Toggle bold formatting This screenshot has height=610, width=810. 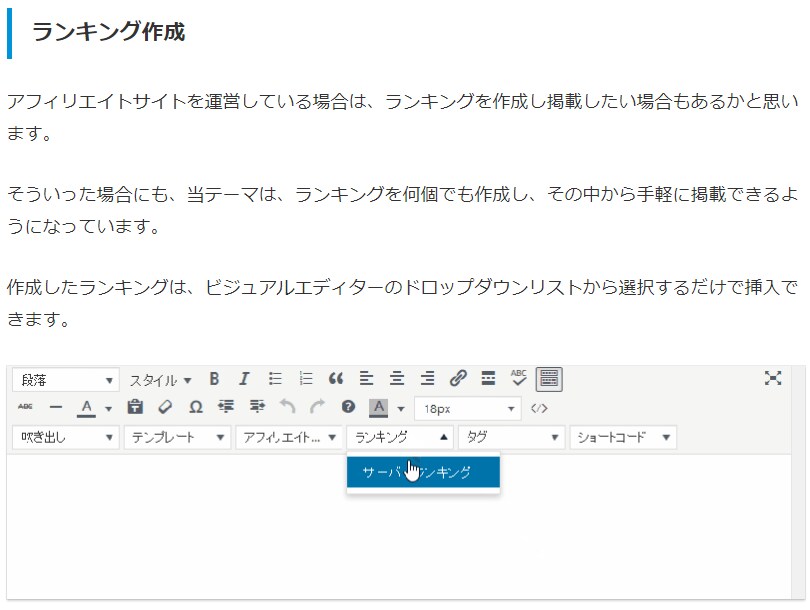pos(214,379)
